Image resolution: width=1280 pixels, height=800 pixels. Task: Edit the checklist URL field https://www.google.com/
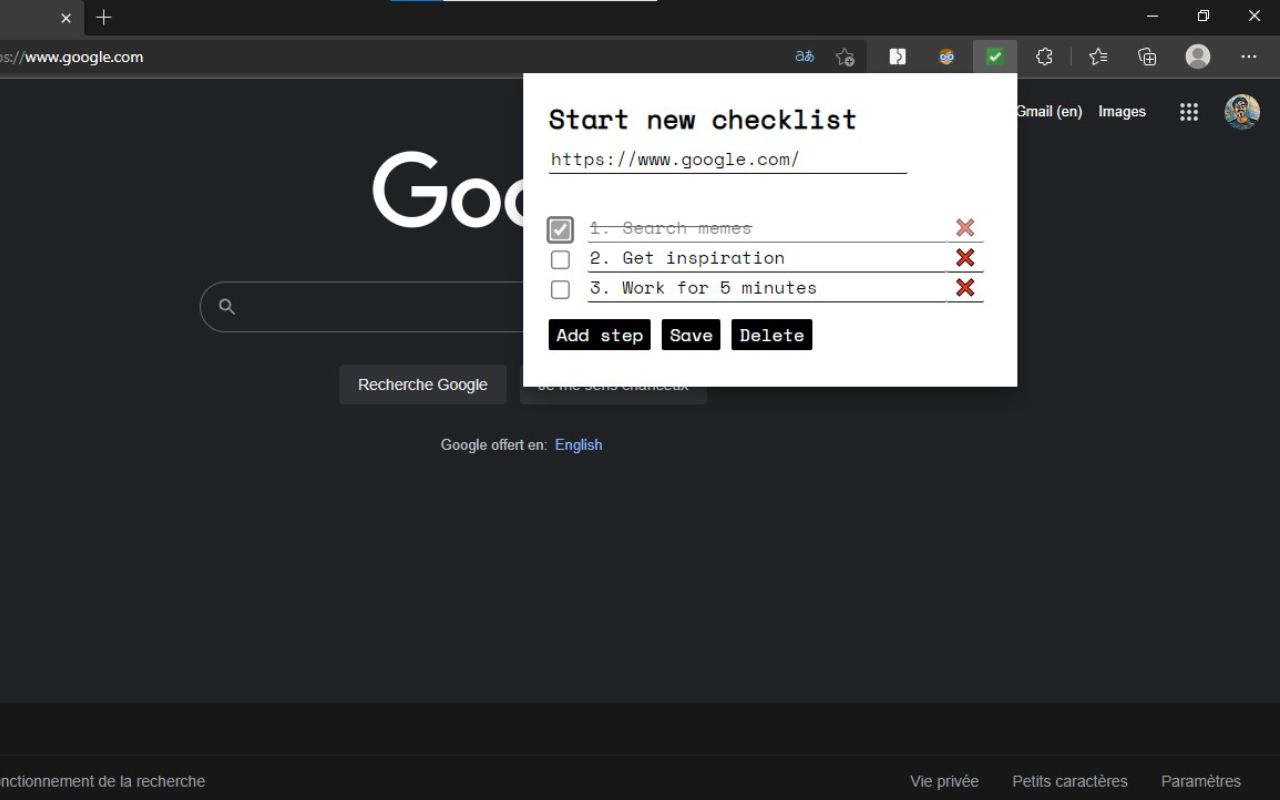(728, 160)
